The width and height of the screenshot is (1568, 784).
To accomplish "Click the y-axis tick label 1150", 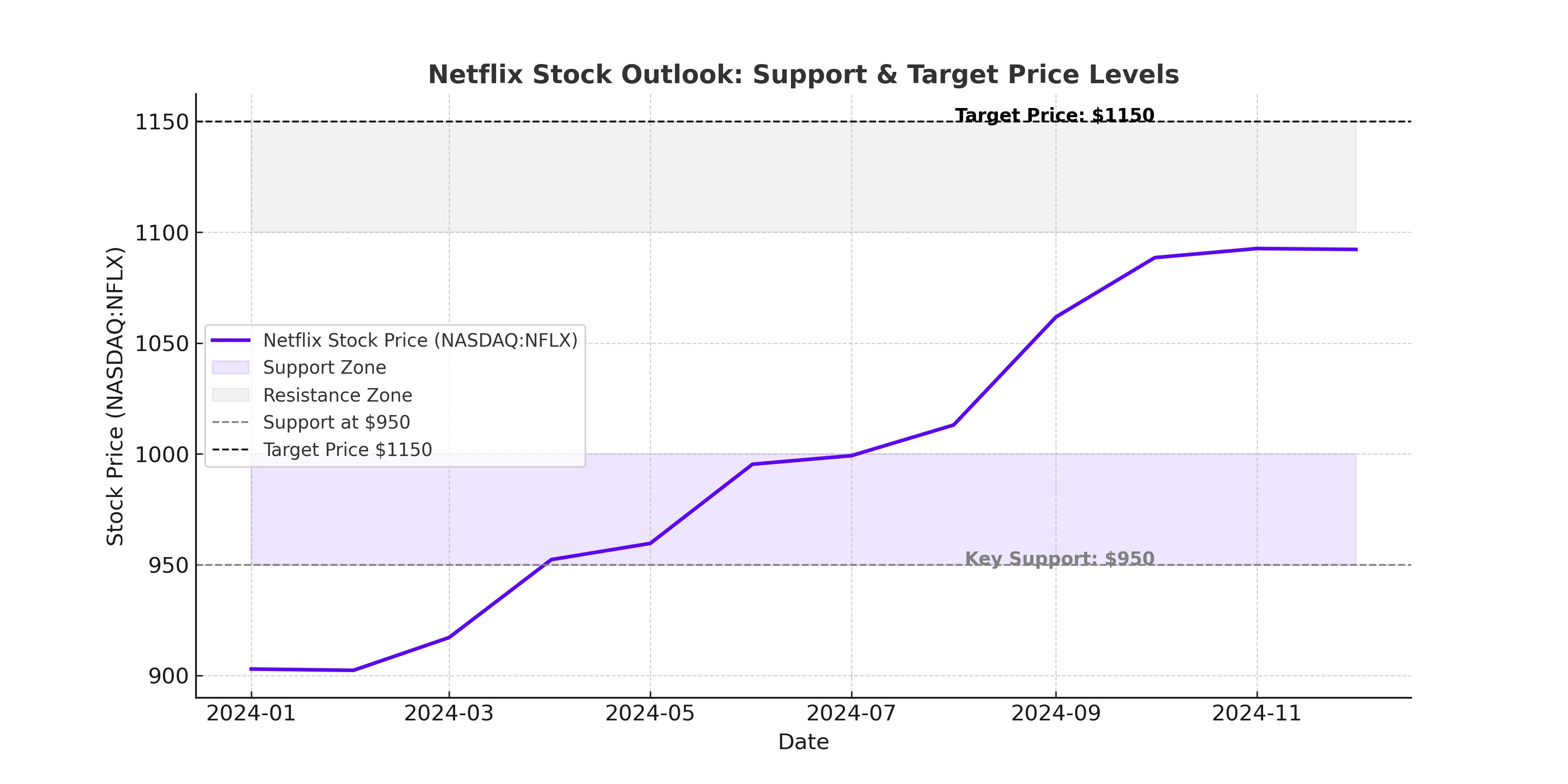I will [162, 122].
